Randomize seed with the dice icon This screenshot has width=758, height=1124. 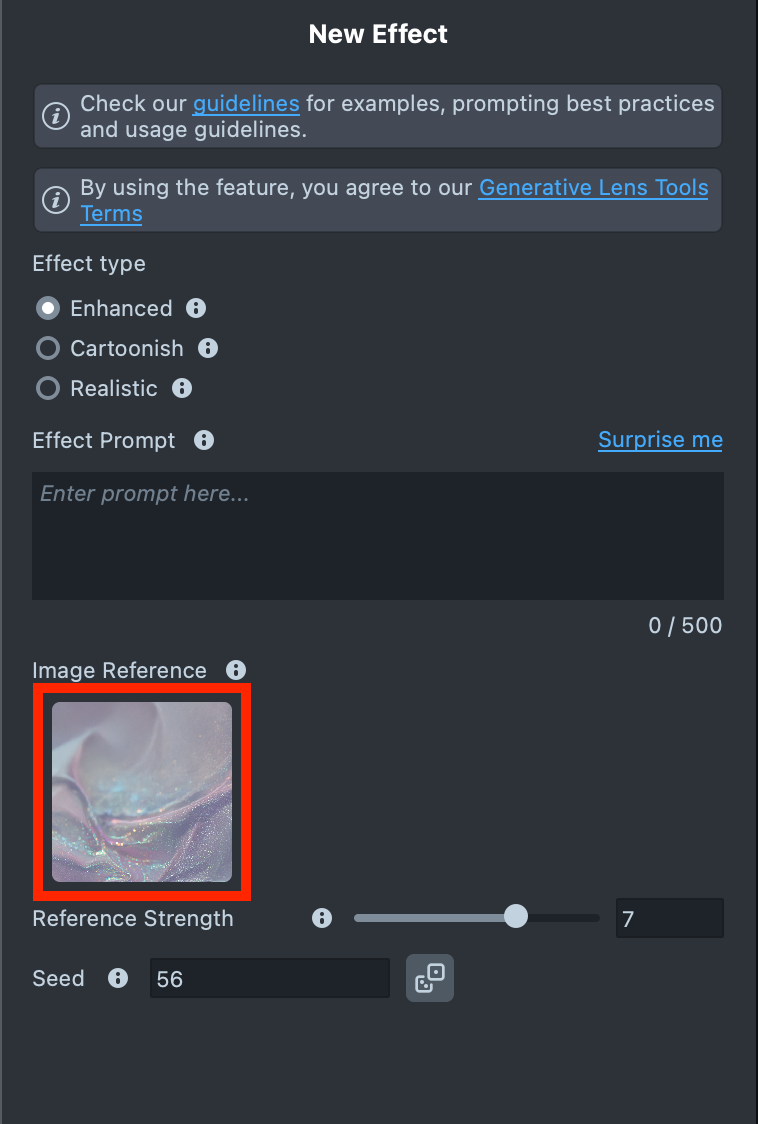coord(430,978)
